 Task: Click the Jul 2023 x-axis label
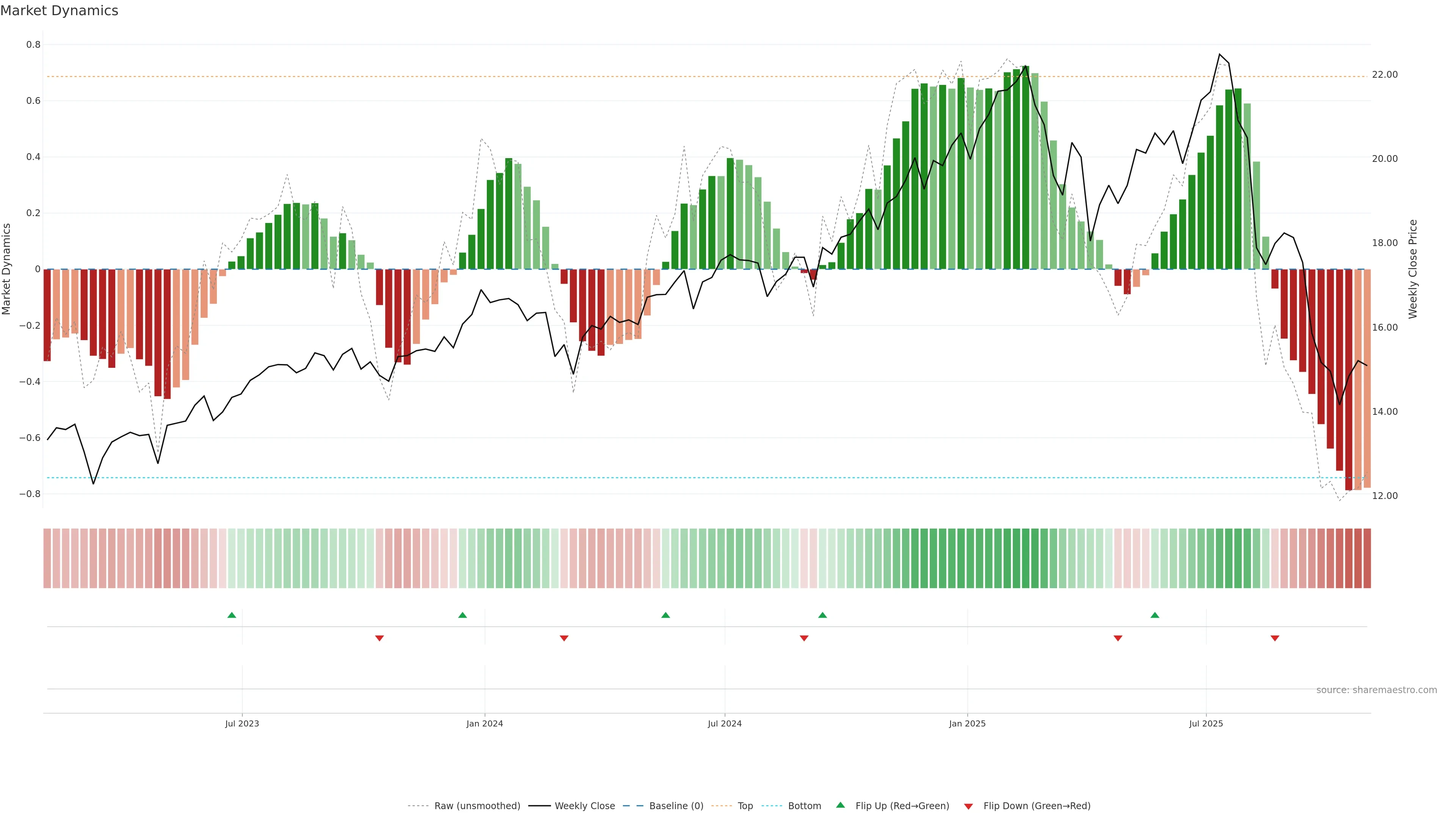point(242,723)
